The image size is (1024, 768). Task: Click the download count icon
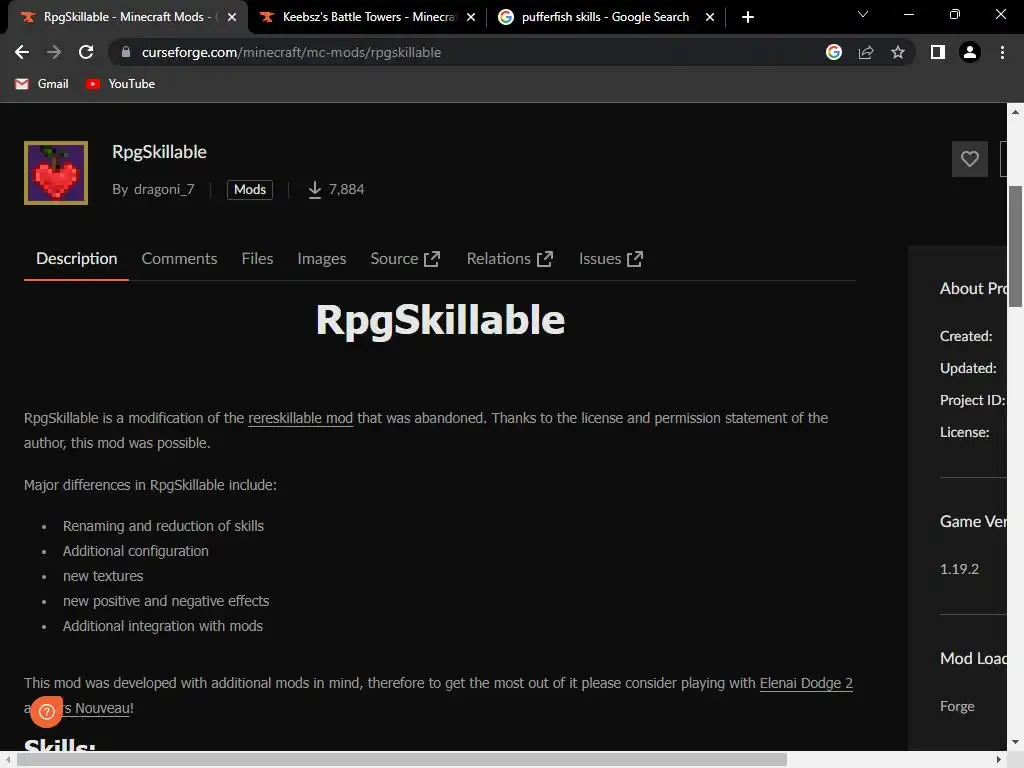coord(315,189)
